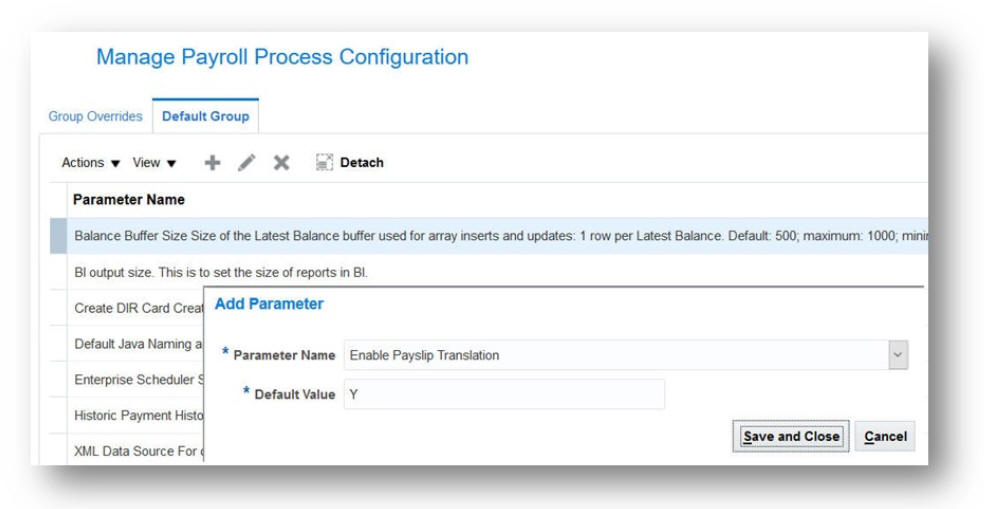The image size is (984, 509).
Task: Click the Parameter Name column header
Action: point(128,199)
